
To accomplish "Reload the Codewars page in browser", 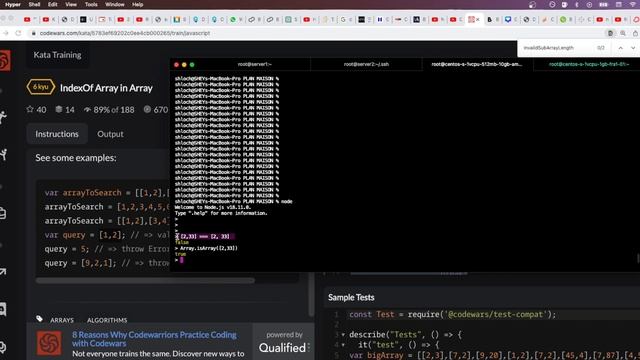I will pyautogui.click(x=18, y=33).
